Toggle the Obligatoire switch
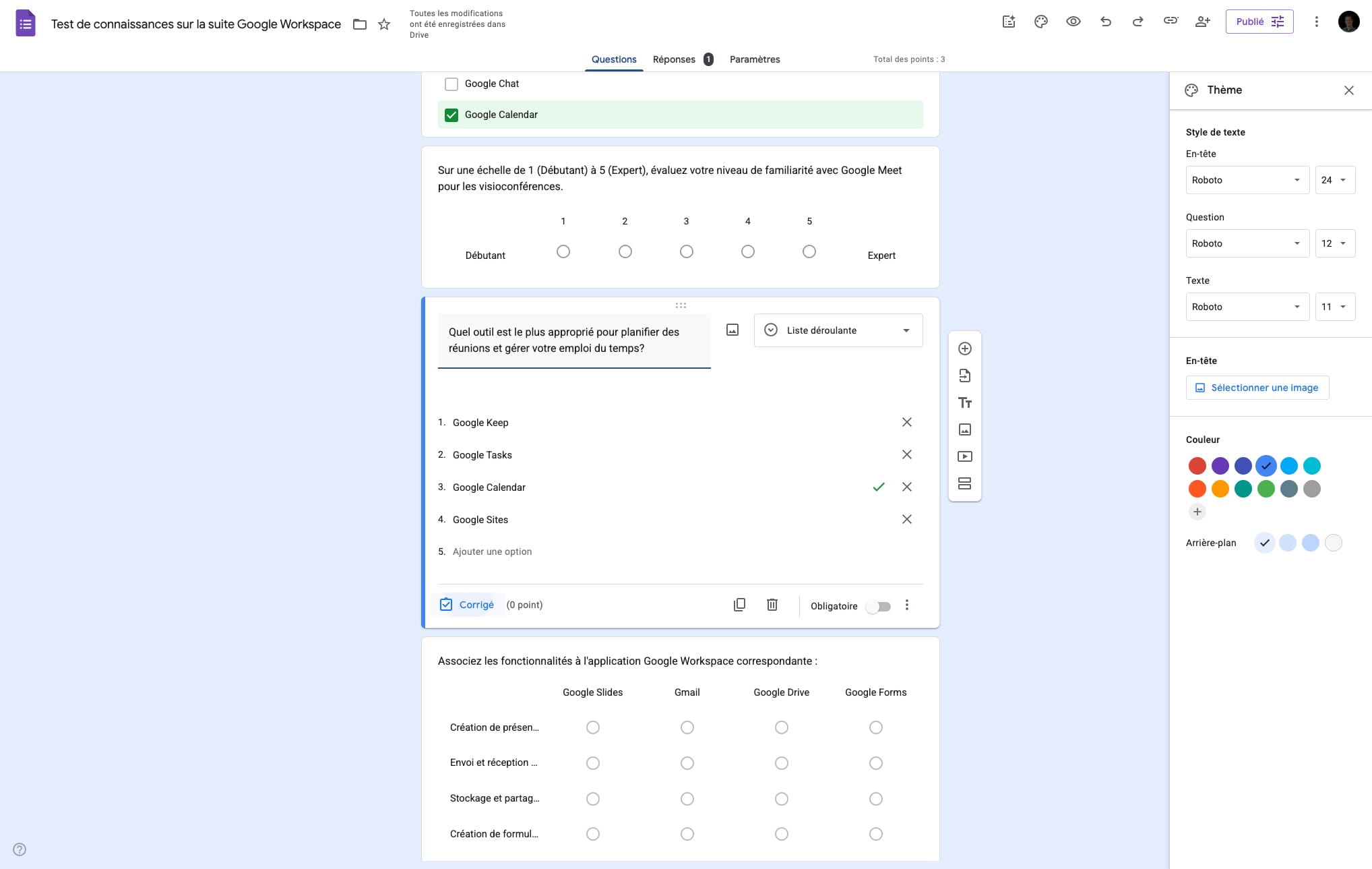This screenshot has height=869, width=1372. tap(879, 606)
